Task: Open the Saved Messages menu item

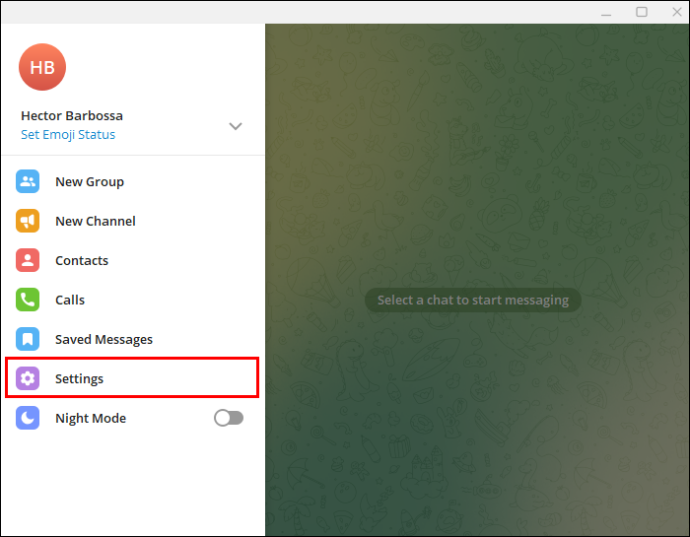Action: (132, 339)
